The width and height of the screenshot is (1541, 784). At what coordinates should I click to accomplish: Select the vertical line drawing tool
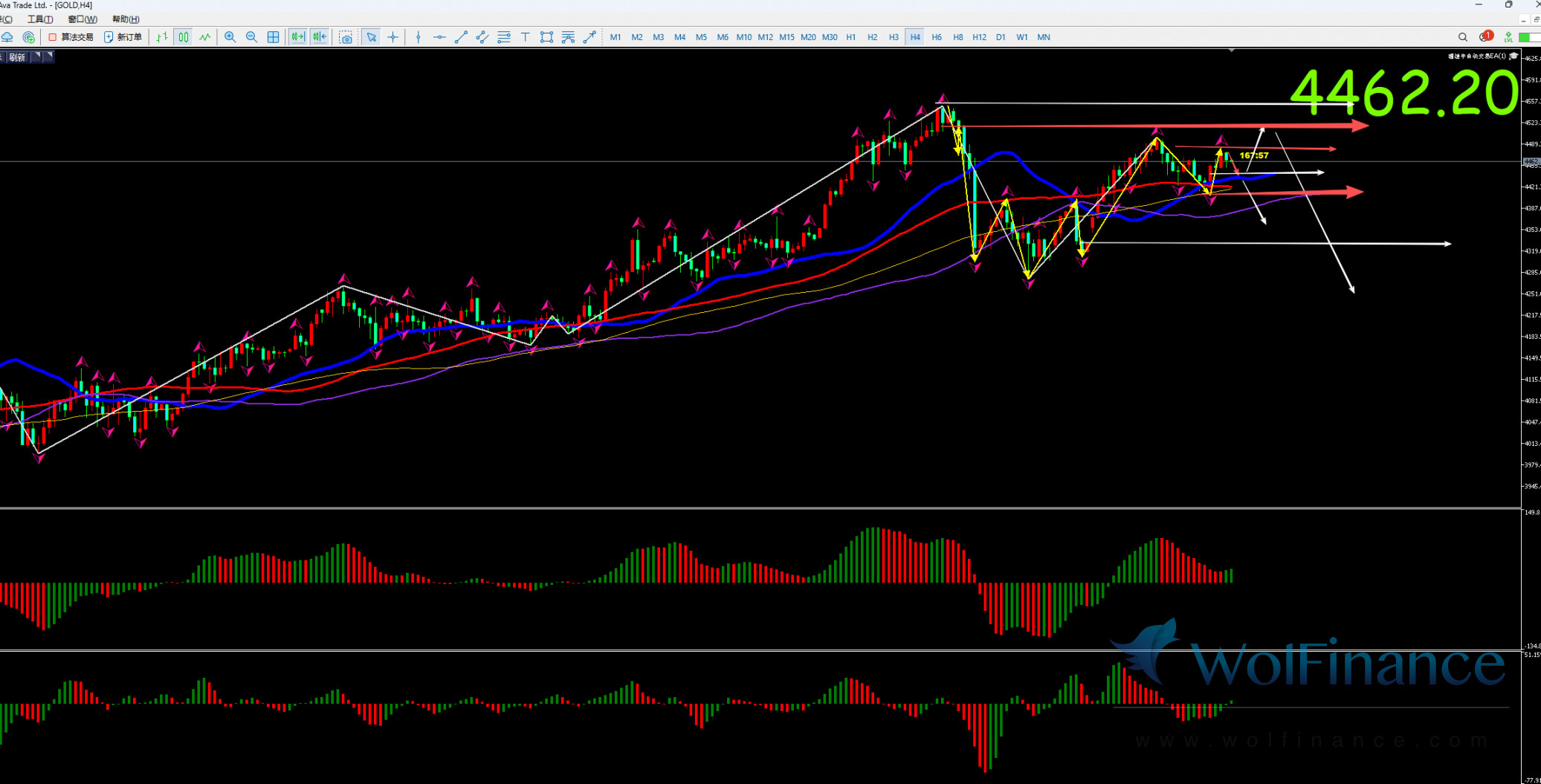pyautogui.click(x=419, y=37)
